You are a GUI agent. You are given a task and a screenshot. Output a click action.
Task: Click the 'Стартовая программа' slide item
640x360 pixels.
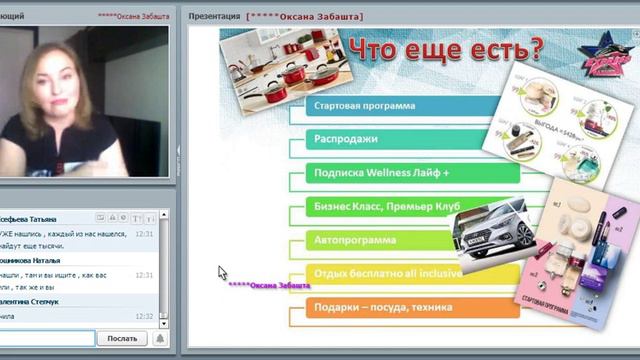[403, 106]
